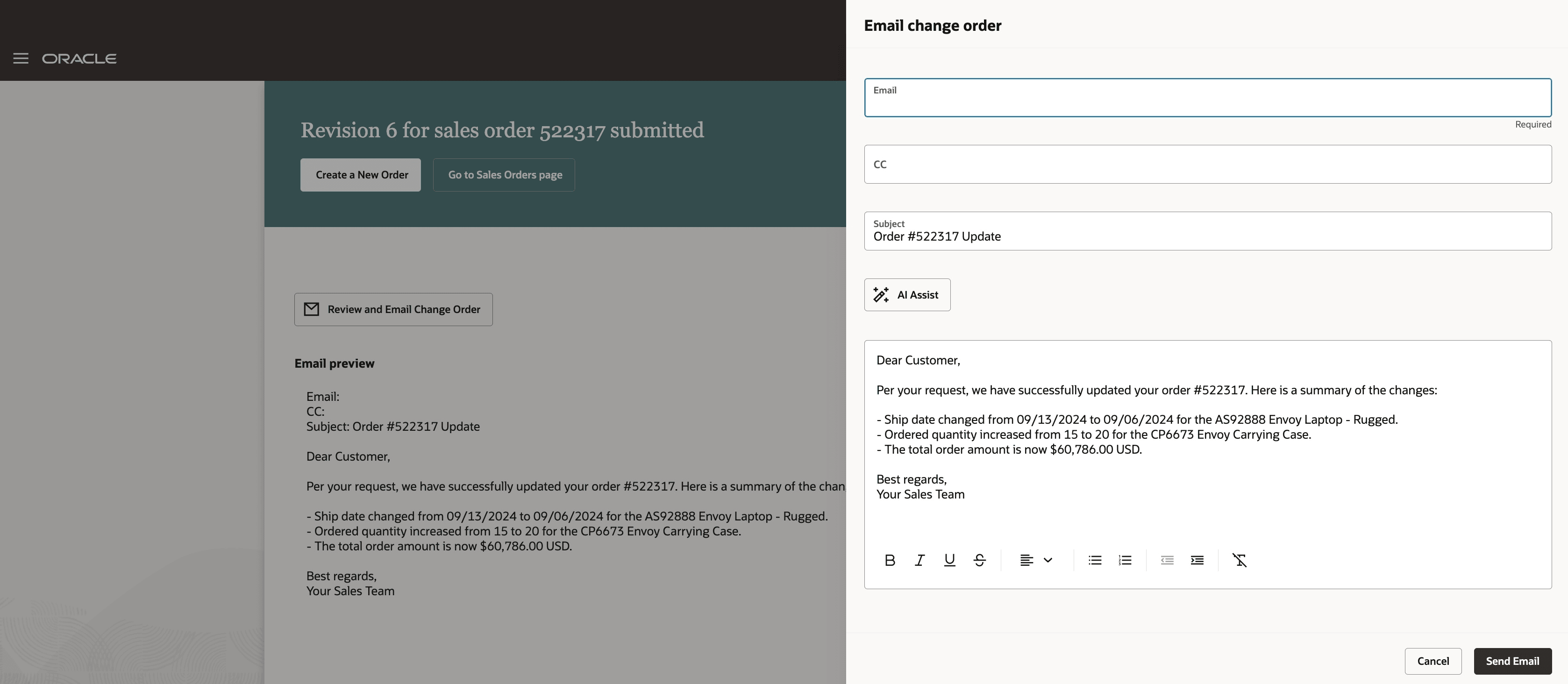Decrease indent of the paragraph

click(x=1166, y=560)
